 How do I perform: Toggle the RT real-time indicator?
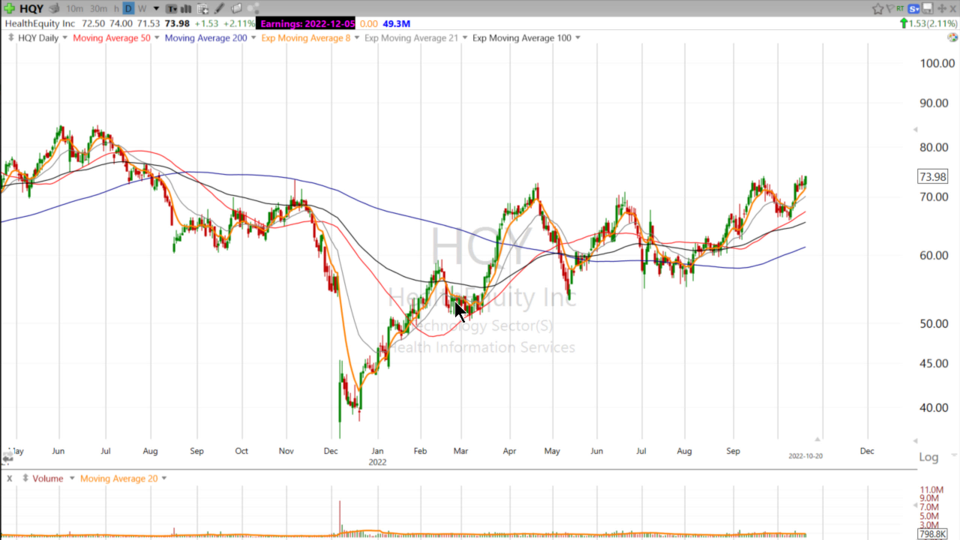coord(900,9)
